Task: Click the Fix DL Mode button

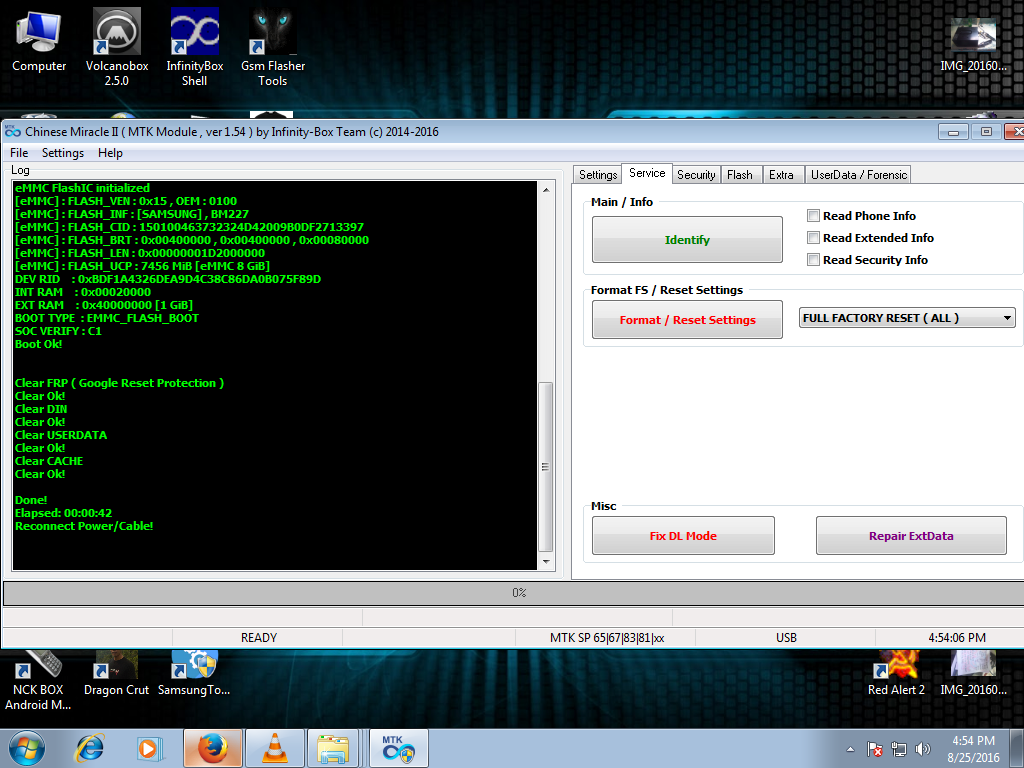Action: pyautogui.click(x=683, y=536)
